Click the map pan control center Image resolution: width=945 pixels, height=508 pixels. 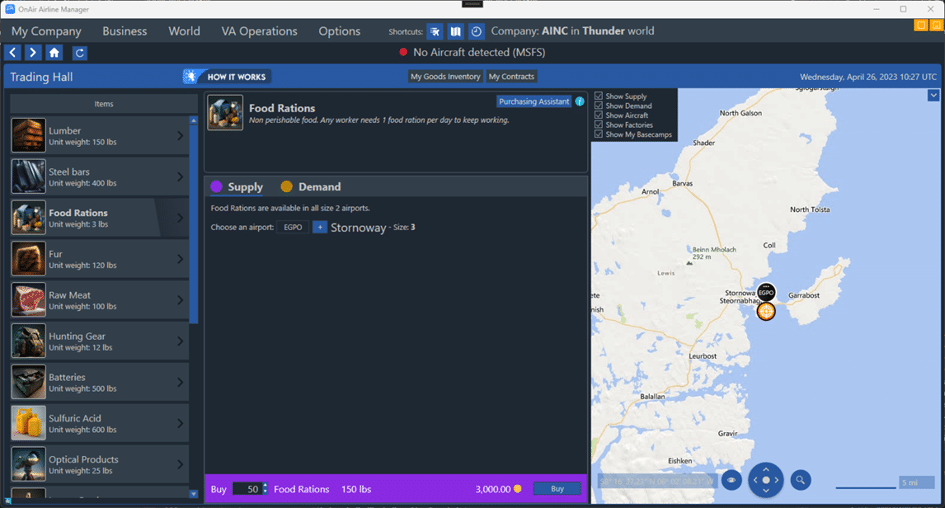click(x=766, y=480)
